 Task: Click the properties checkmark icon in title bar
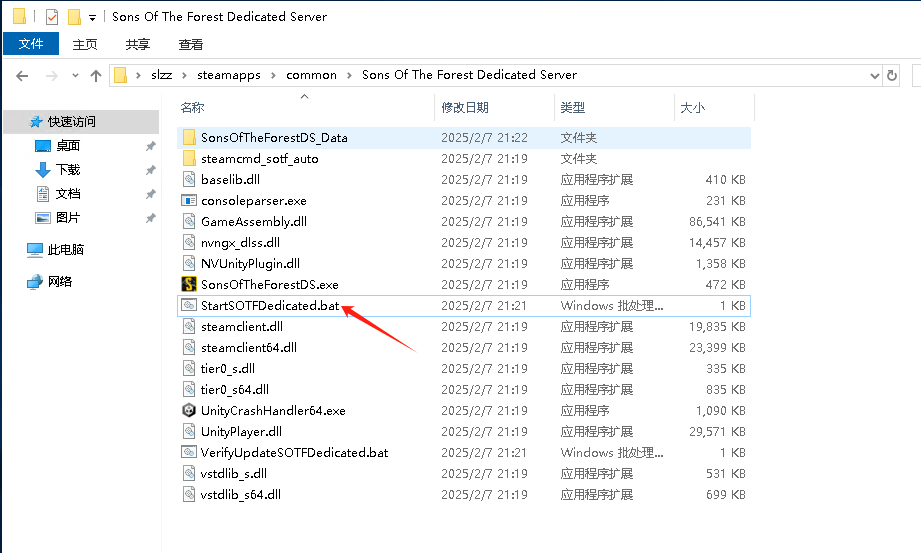(x=52, y=17)
